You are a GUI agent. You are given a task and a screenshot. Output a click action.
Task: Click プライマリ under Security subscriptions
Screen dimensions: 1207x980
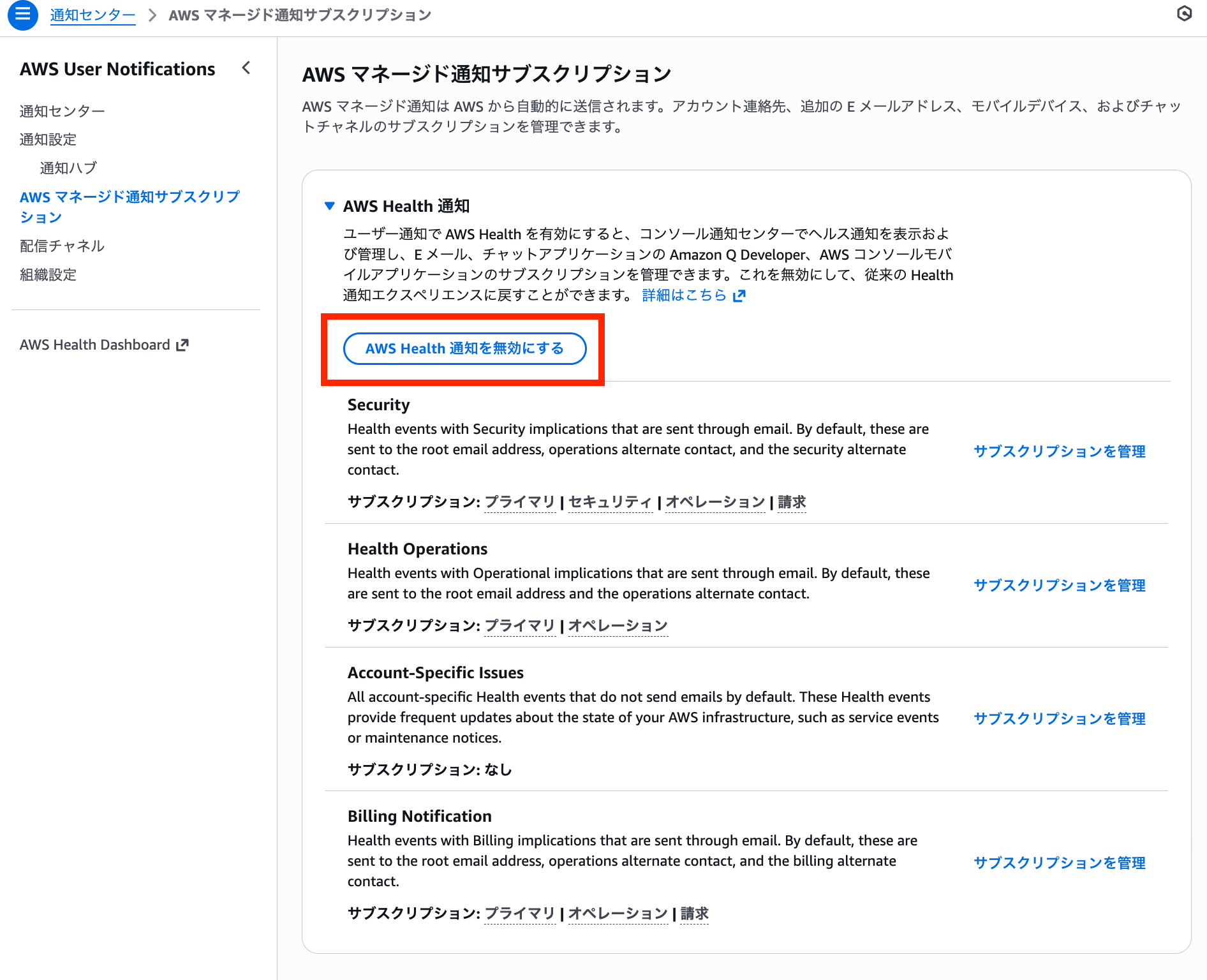pos(519,502)
